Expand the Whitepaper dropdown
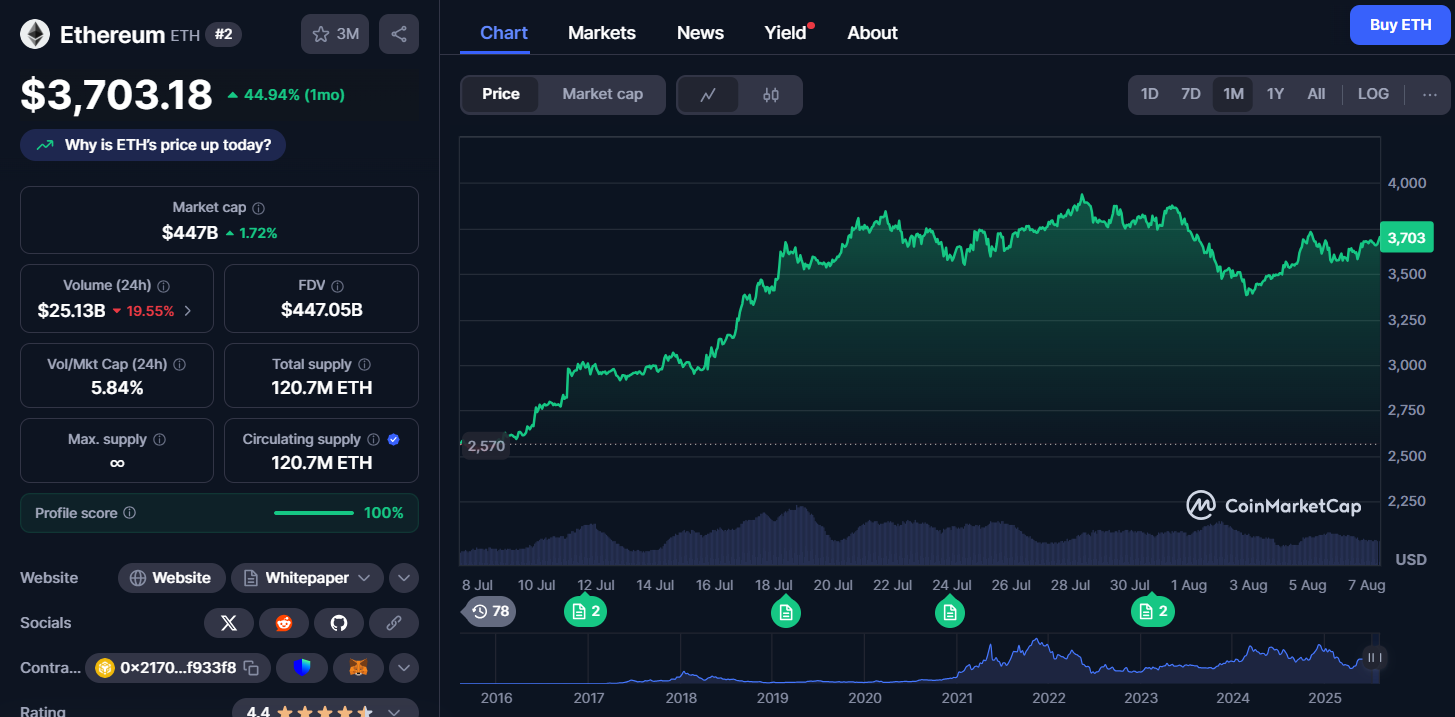 (364, 578)
